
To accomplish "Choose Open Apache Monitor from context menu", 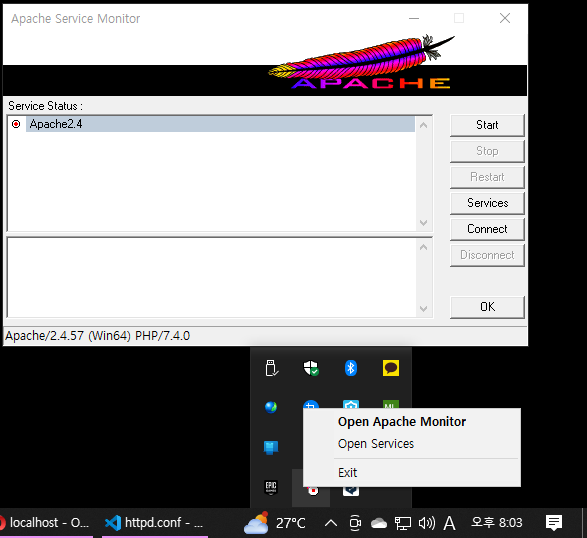I will (x=402, y=422).
